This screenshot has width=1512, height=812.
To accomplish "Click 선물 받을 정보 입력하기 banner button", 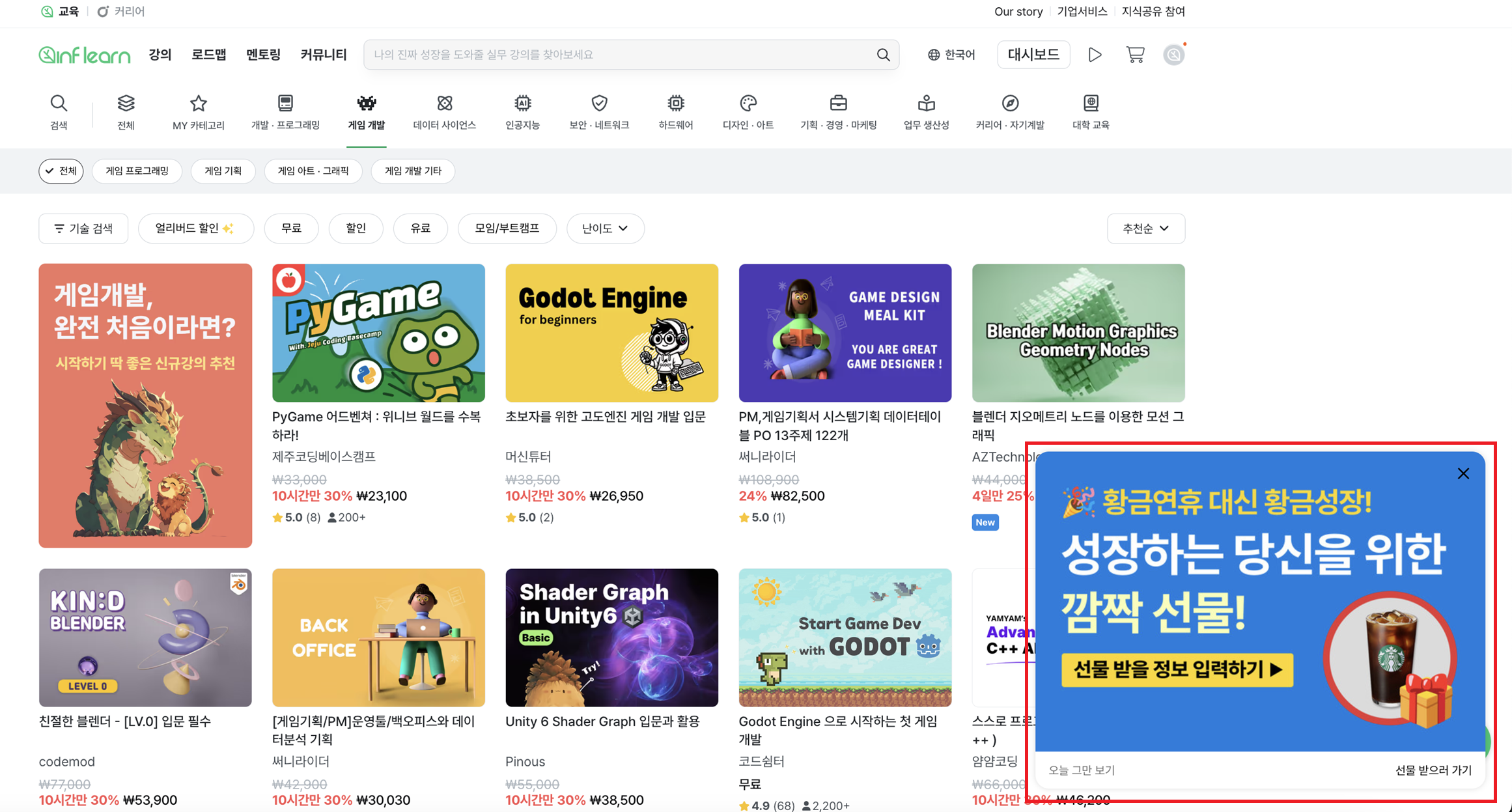I will pyautogui.click(x=1177, y=669).
